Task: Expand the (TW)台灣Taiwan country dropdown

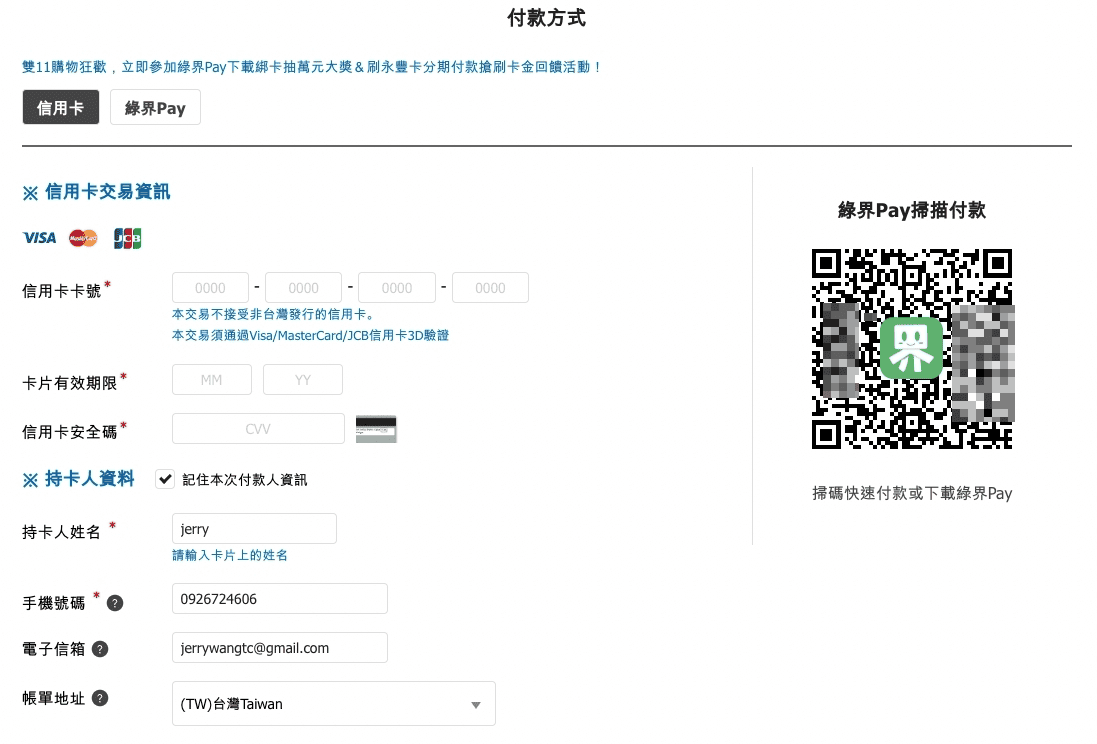Action: tap(334, 703)
